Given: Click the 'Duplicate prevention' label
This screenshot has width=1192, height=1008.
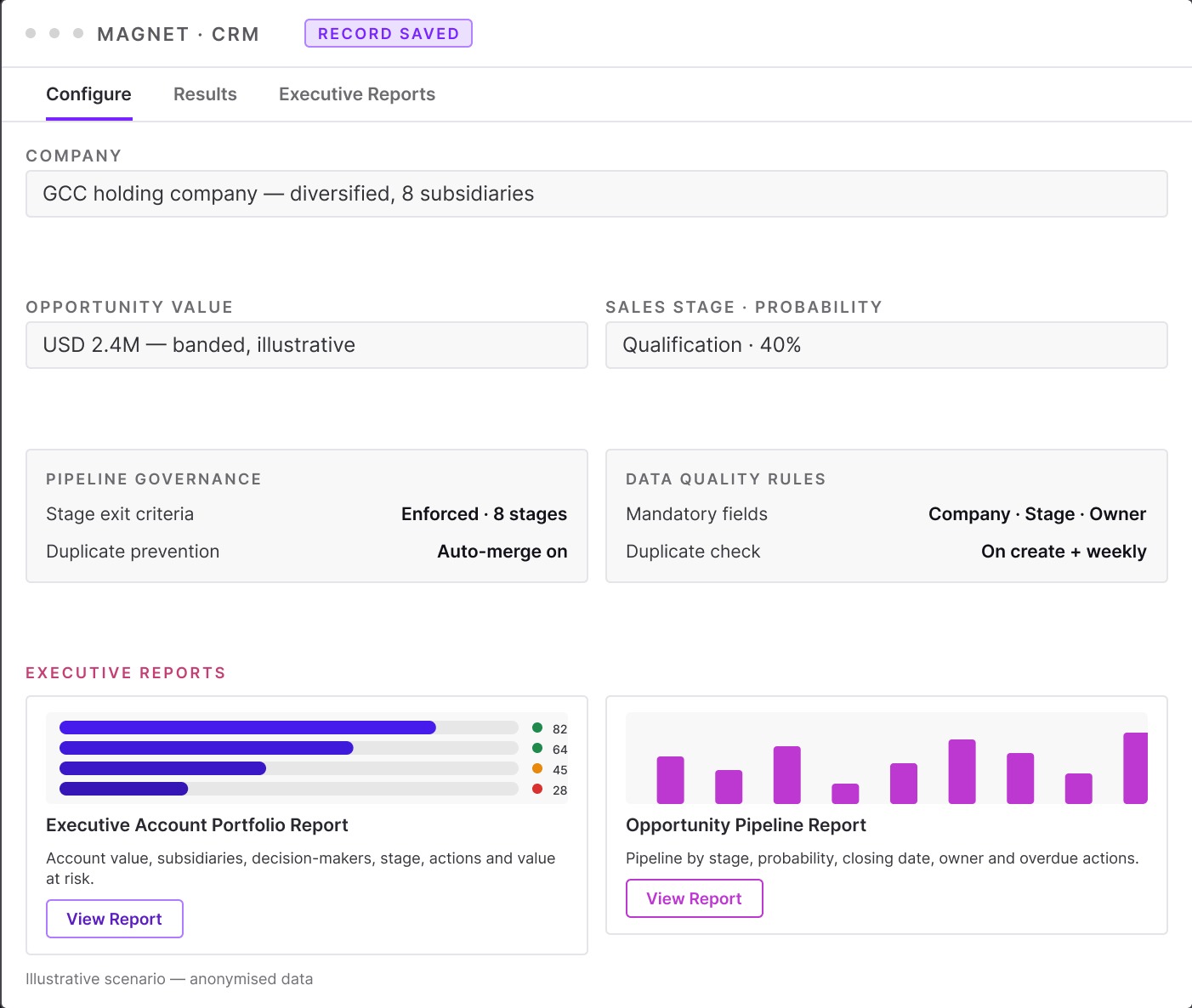Looking at the screenshot, I should (x=133, y=552).
